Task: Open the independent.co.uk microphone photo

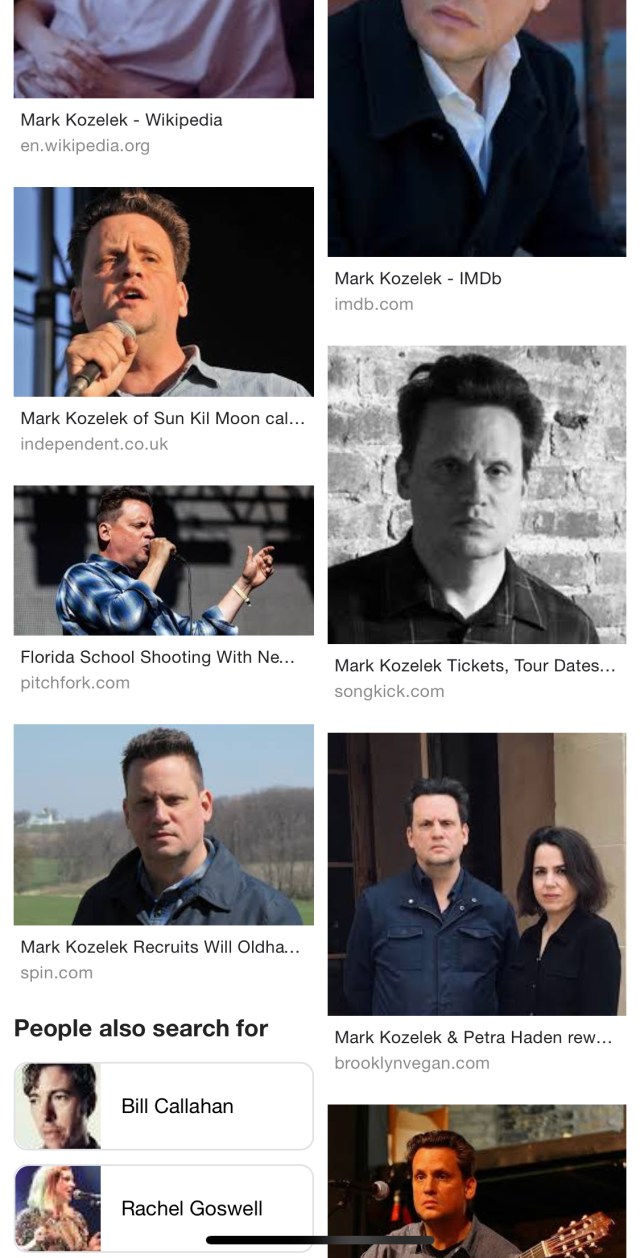Action: [x=164, y=292]
